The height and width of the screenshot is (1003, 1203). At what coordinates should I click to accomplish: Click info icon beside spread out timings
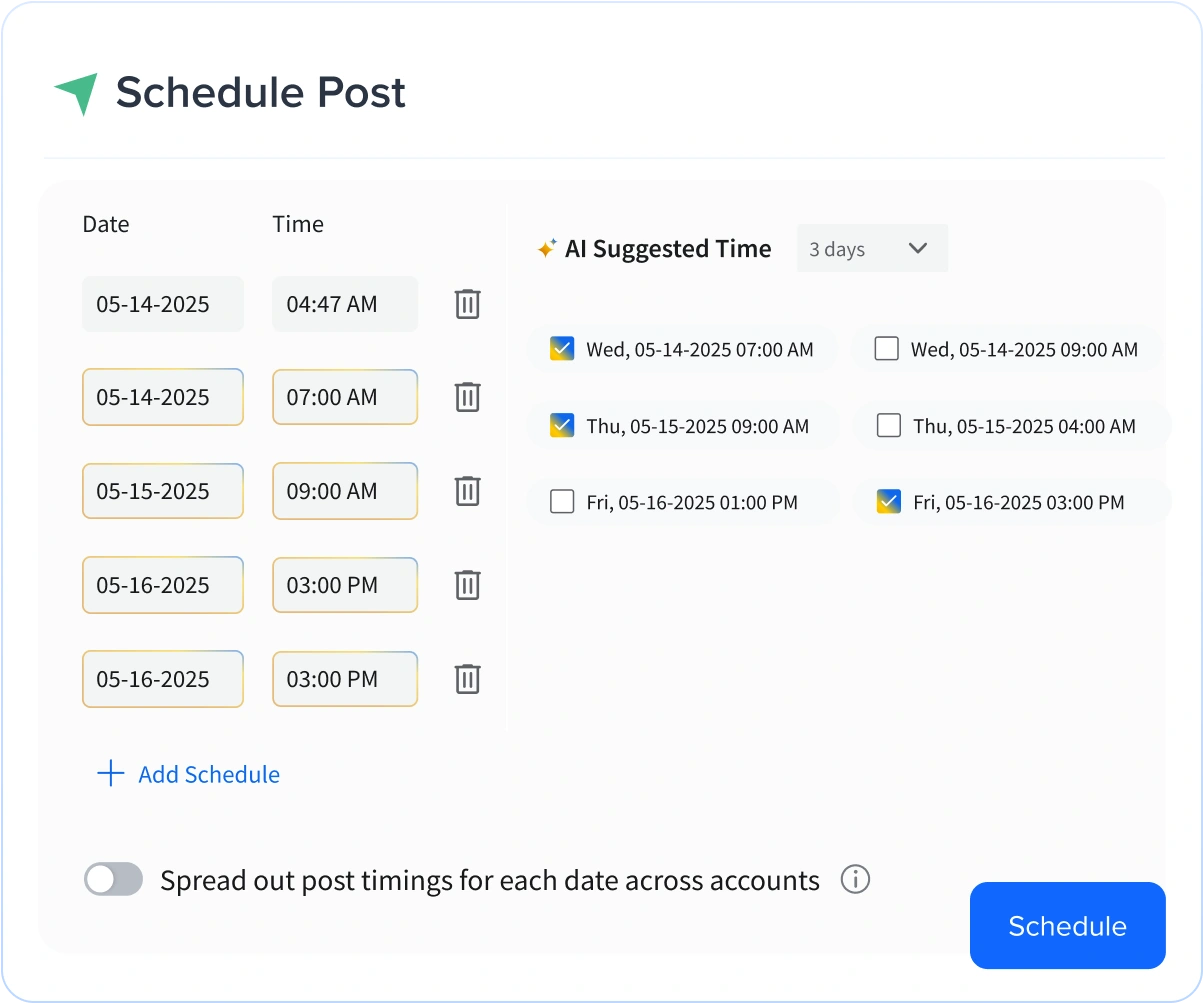pyautogui.click(x=855, y=880)
